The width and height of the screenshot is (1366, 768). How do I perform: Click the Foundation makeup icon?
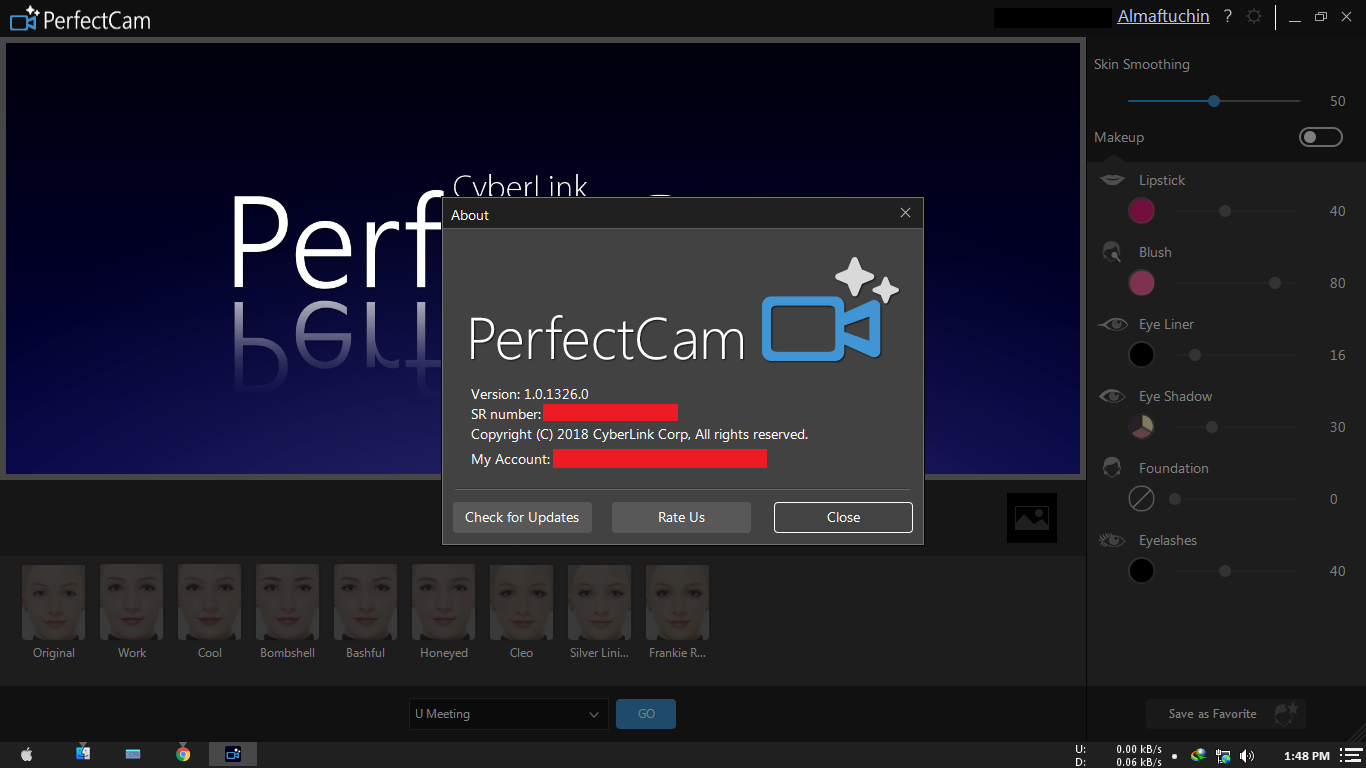tap(1112, 467)
